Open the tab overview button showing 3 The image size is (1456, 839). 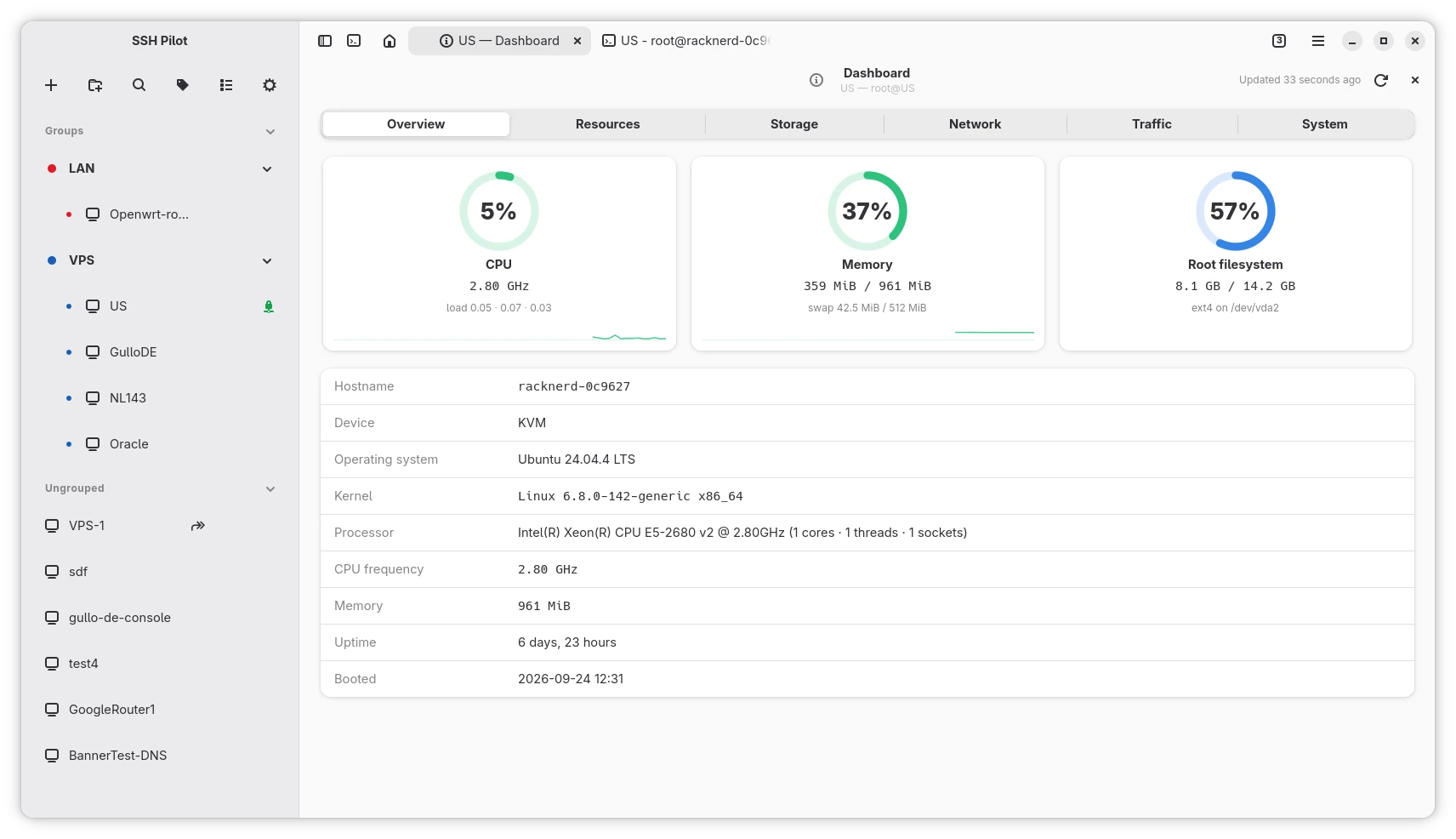click(1279, 41)
